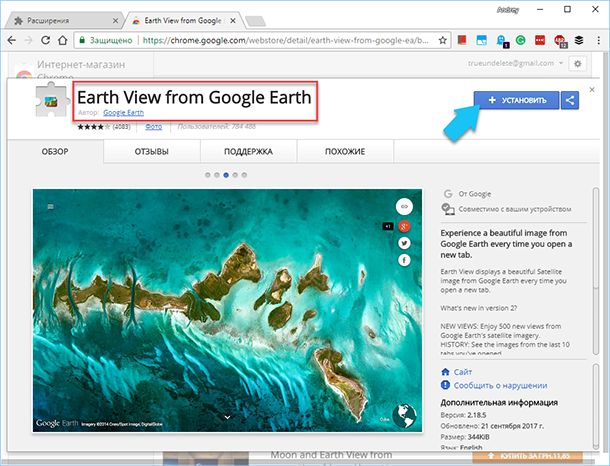Screen dimensions: 610x466
Task: Click the link icon on the screenshot
Action: tap(406, 207)
